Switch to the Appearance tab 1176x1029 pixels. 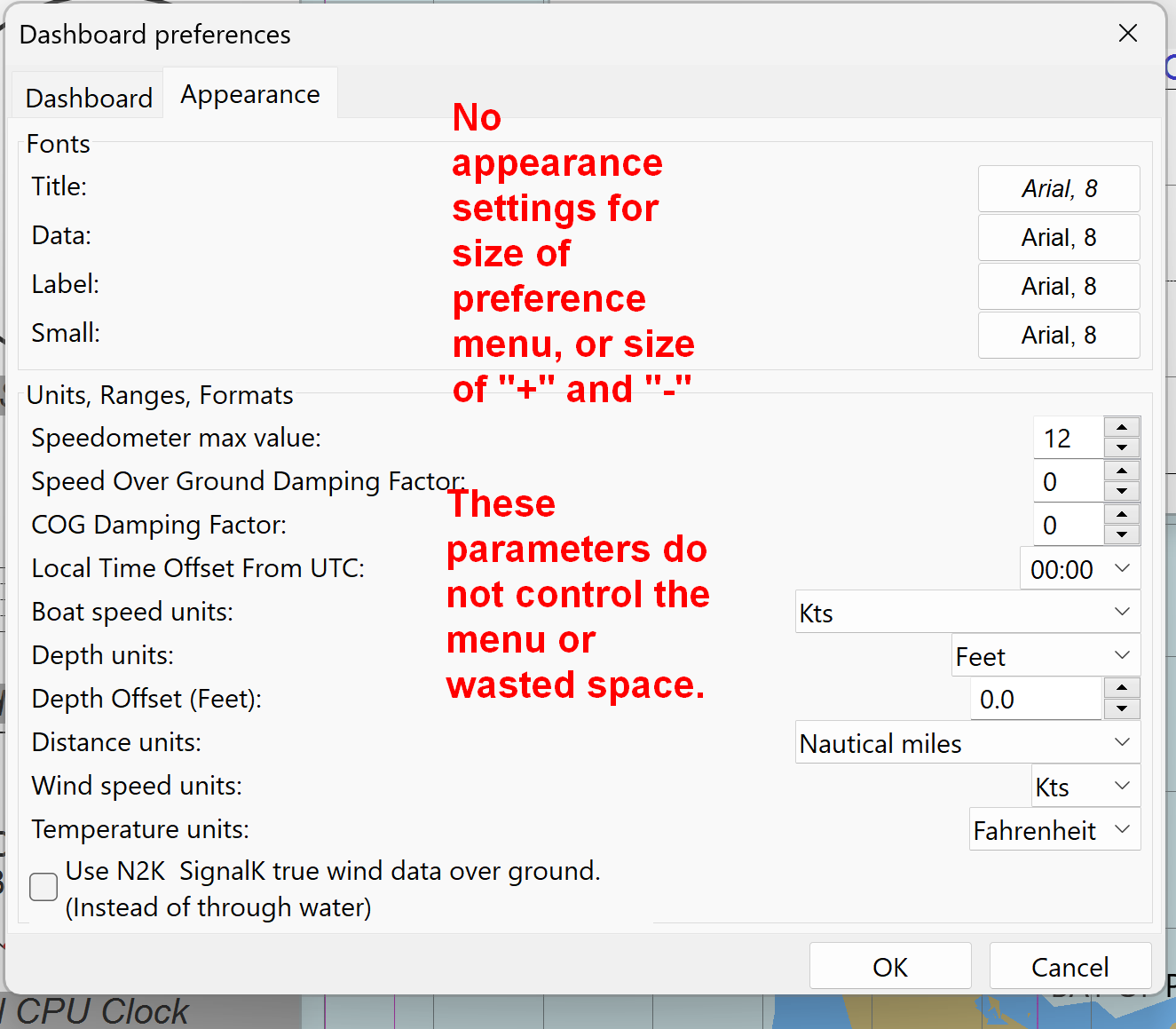(249, 93)
